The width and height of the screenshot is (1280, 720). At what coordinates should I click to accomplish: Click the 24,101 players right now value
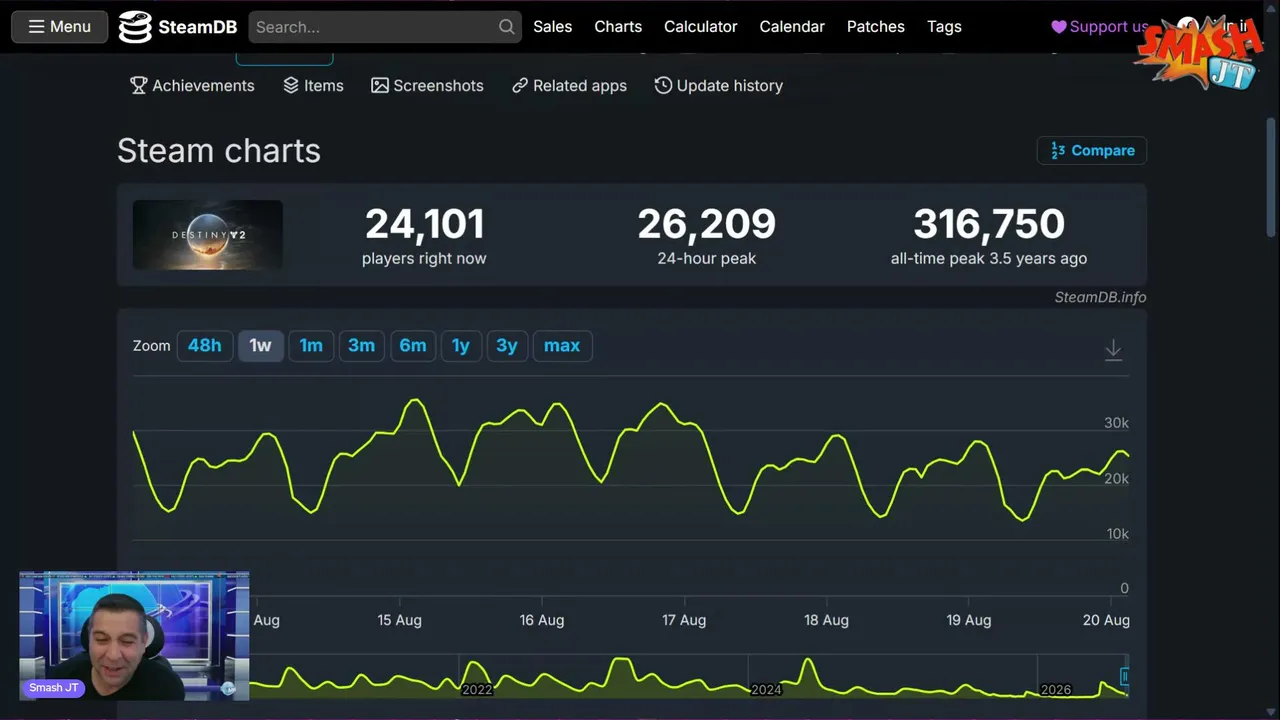[x=425, y=224]
